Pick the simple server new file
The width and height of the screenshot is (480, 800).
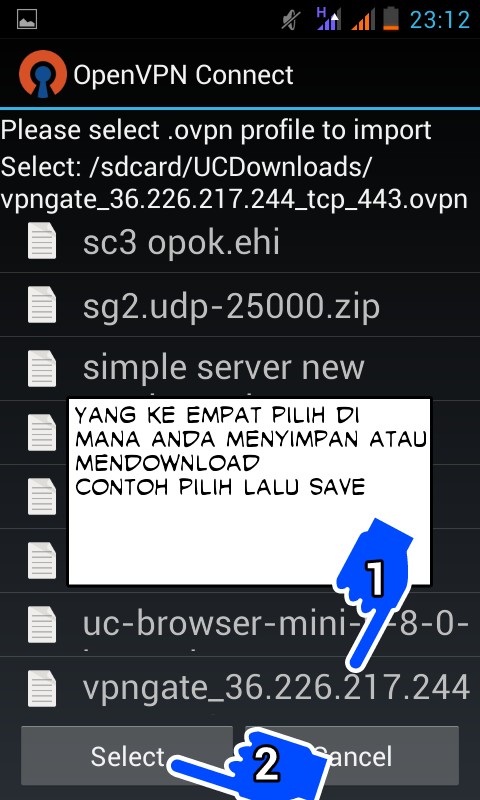click(240, 368)
